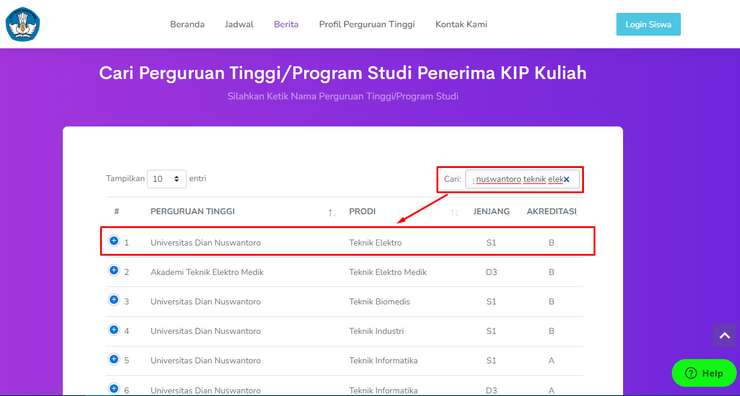Select Teknik Industri cell
Screen dimensions: 740x396
coord(376,331)
